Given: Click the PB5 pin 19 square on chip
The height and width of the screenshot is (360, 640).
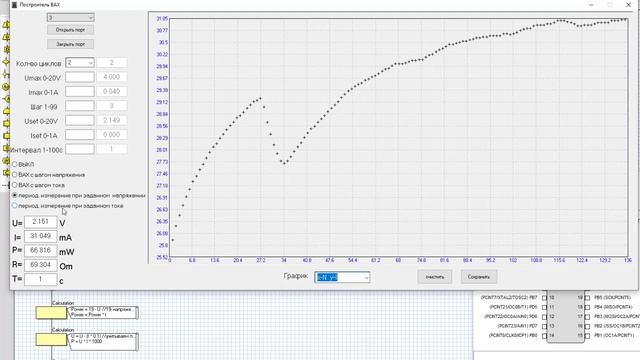Looking at the screenshot, I should (x=587, y=298).
